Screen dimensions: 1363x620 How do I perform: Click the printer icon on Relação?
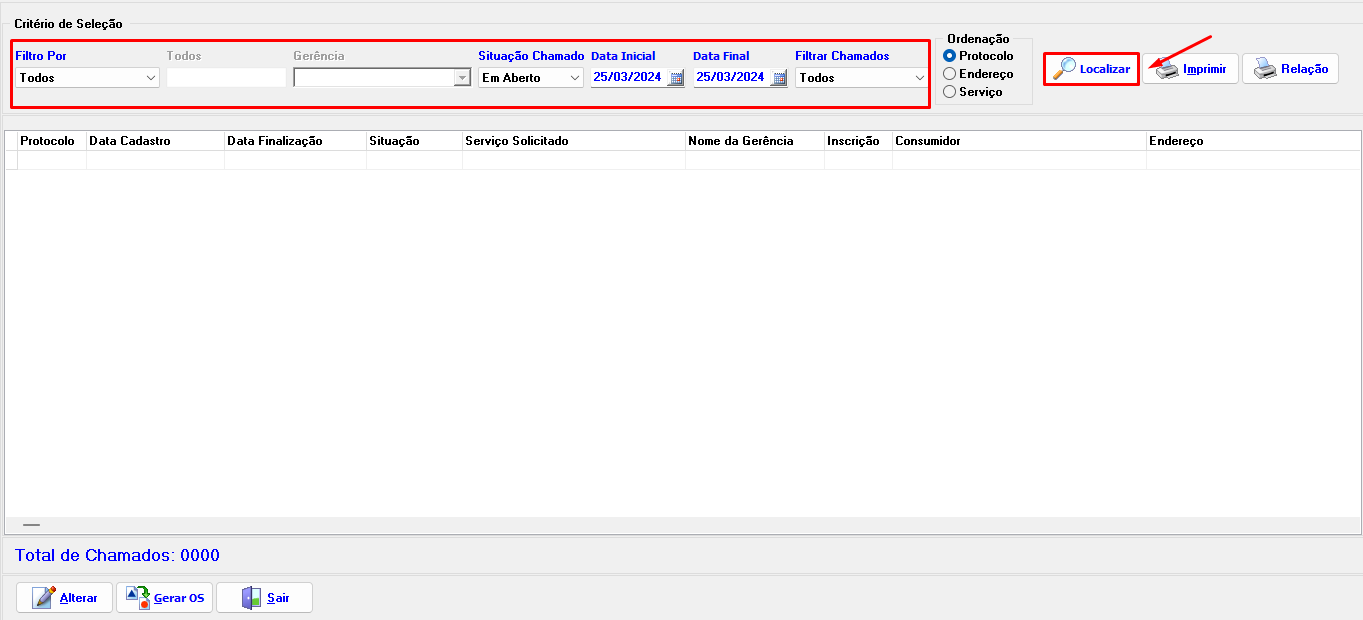click(1267, 68)
